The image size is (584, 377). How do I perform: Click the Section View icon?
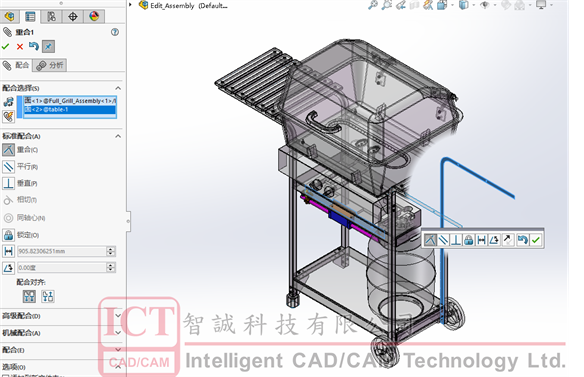[415, 5]
